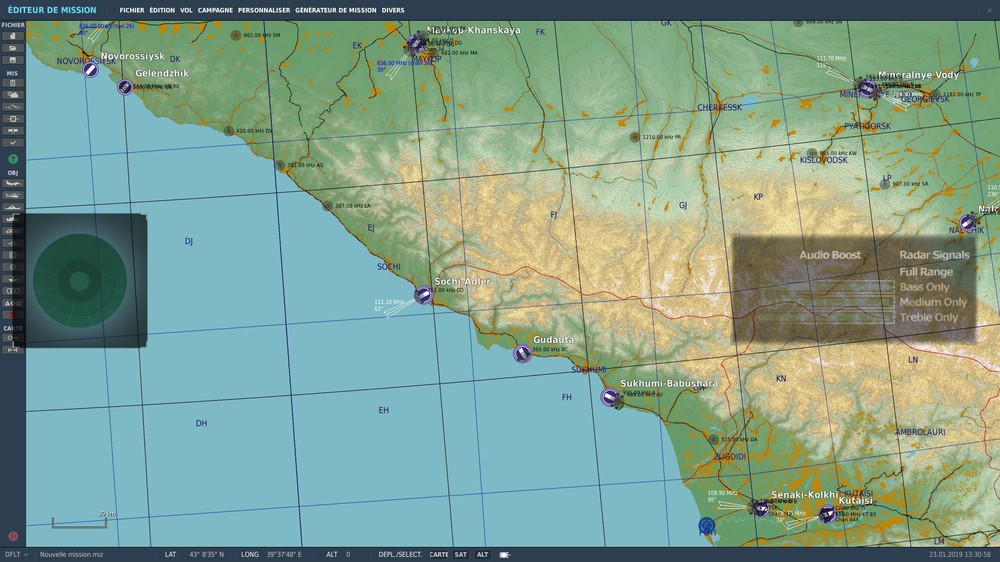This screenshot has height=562, width=1000.
Task: Click the Audio Boost label in overlay
Action: pos(830,255)
